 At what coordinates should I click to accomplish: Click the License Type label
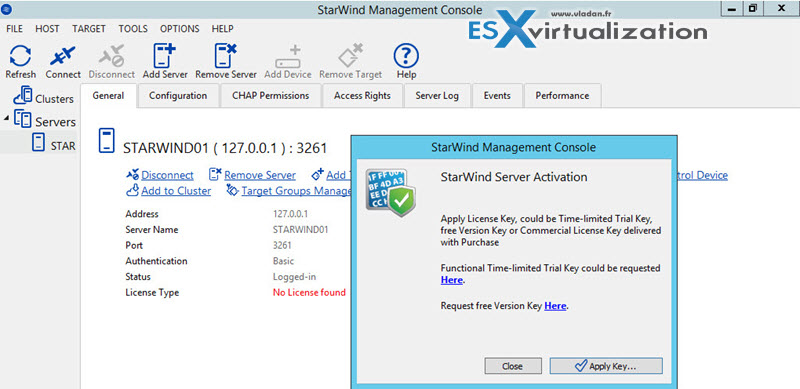coord(152,293)
